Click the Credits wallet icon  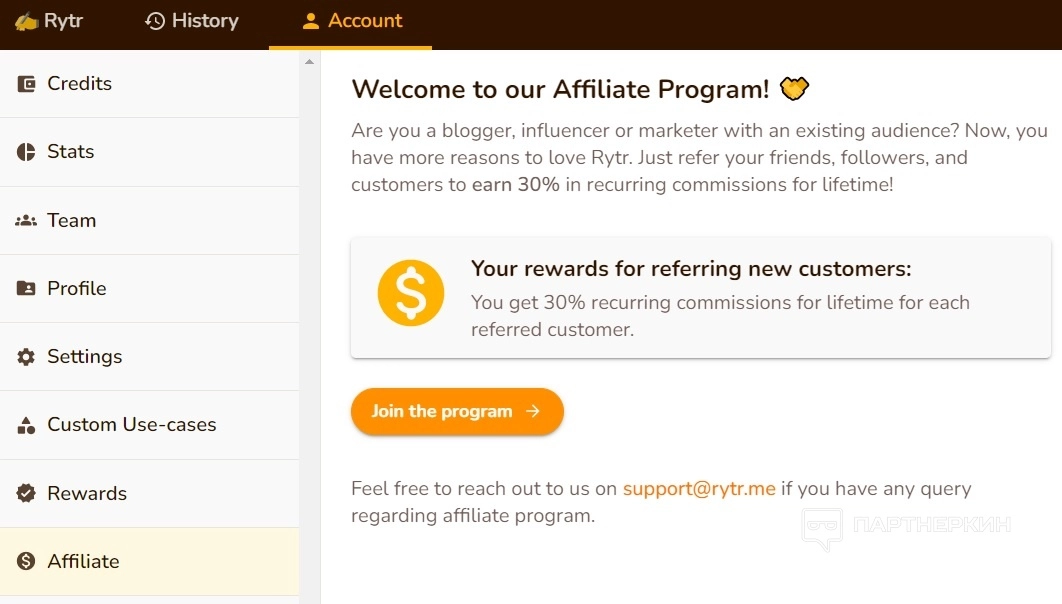pyautogui.click(x=27, y=84)
